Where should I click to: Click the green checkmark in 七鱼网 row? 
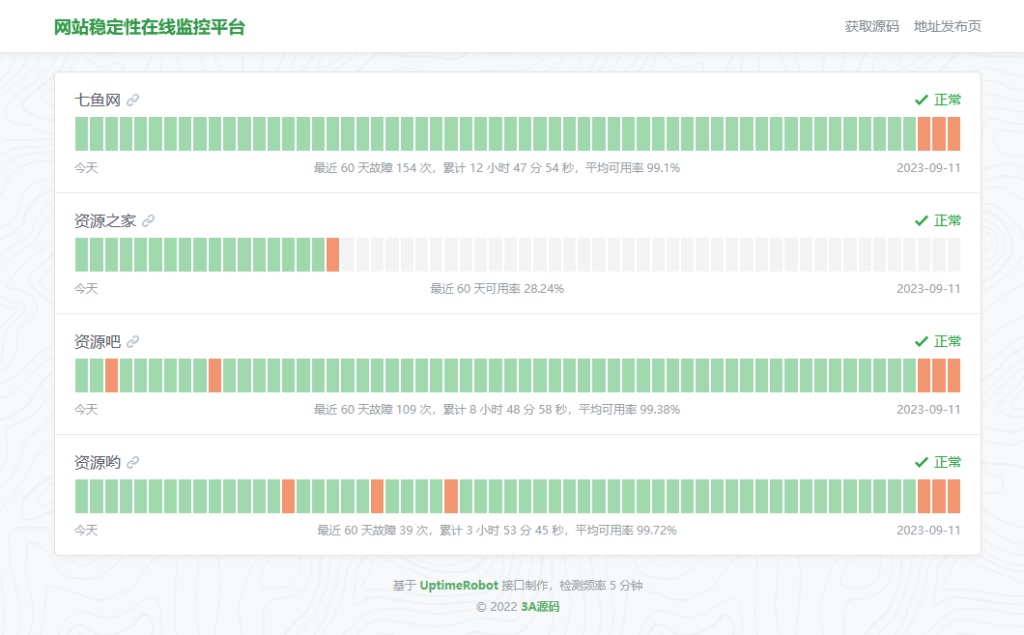[x=921, y=100]
